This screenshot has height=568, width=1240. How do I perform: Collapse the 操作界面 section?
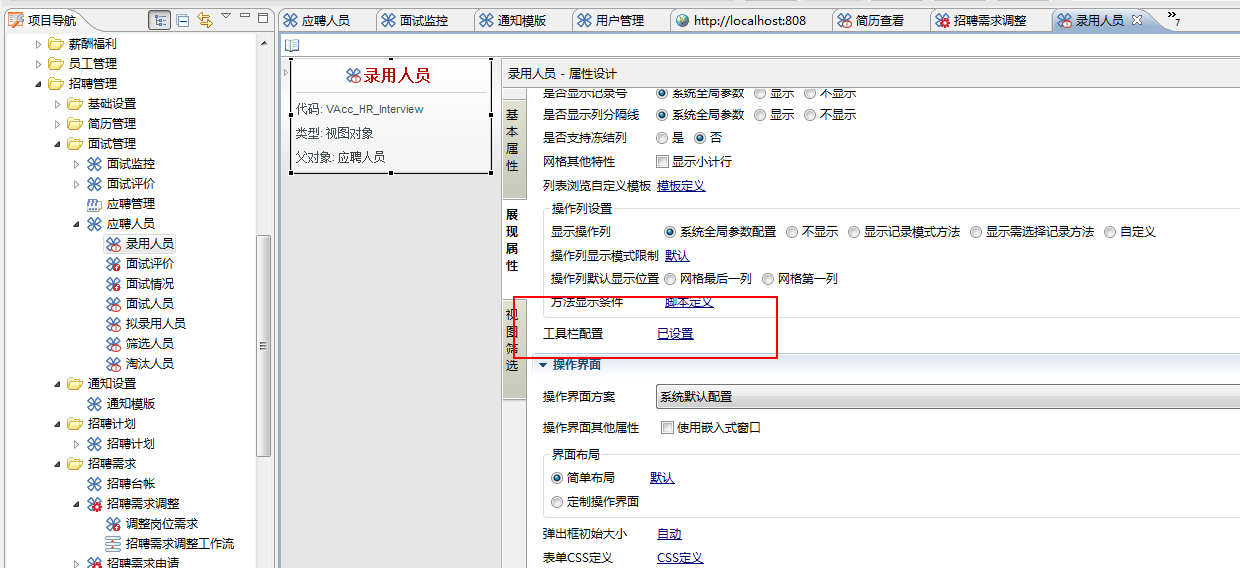545,365
